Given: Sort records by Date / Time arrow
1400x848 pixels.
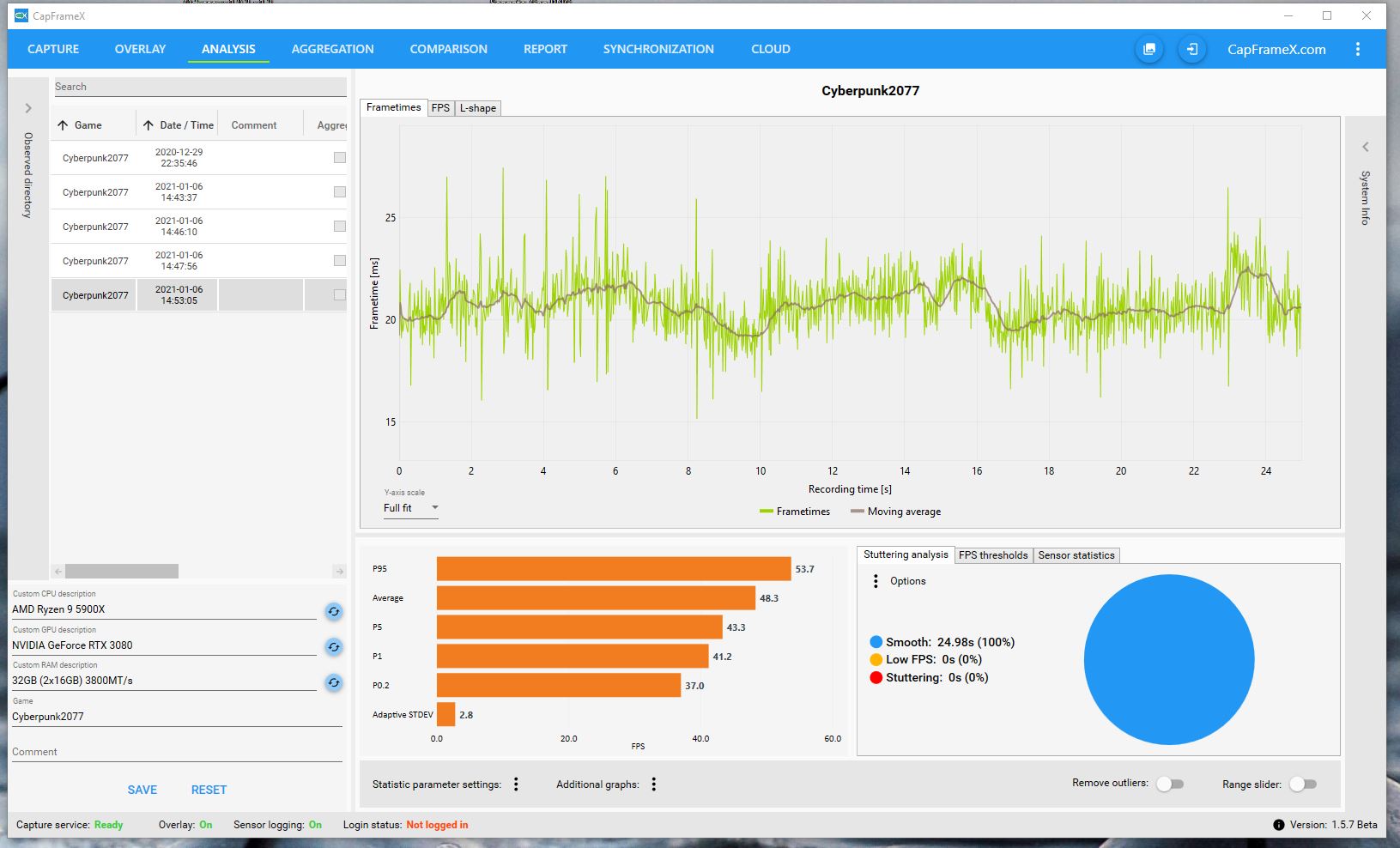Looking at the screenshot, I should [x=148, y=125].
